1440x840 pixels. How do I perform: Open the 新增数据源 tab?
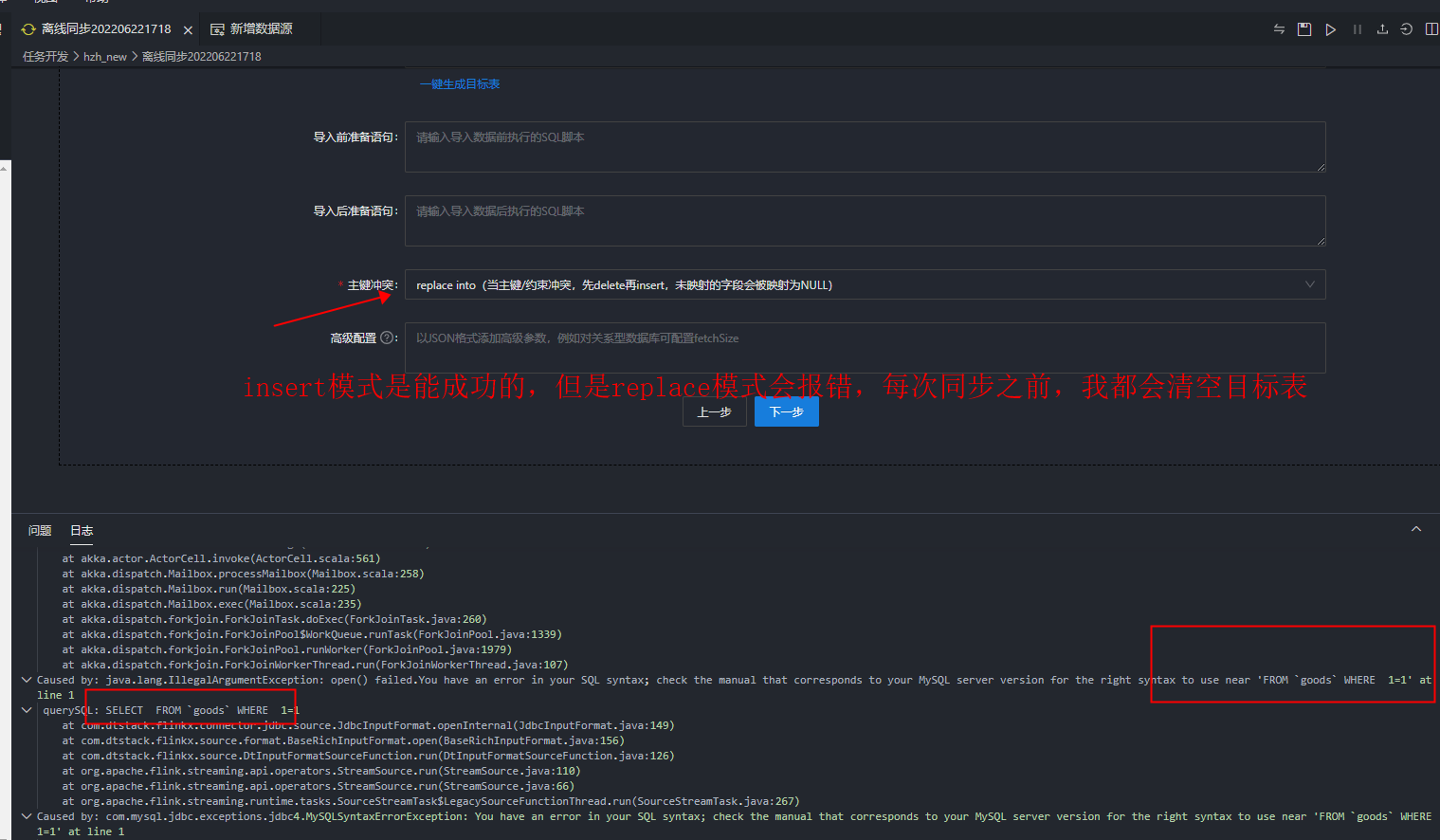[254, 29]
